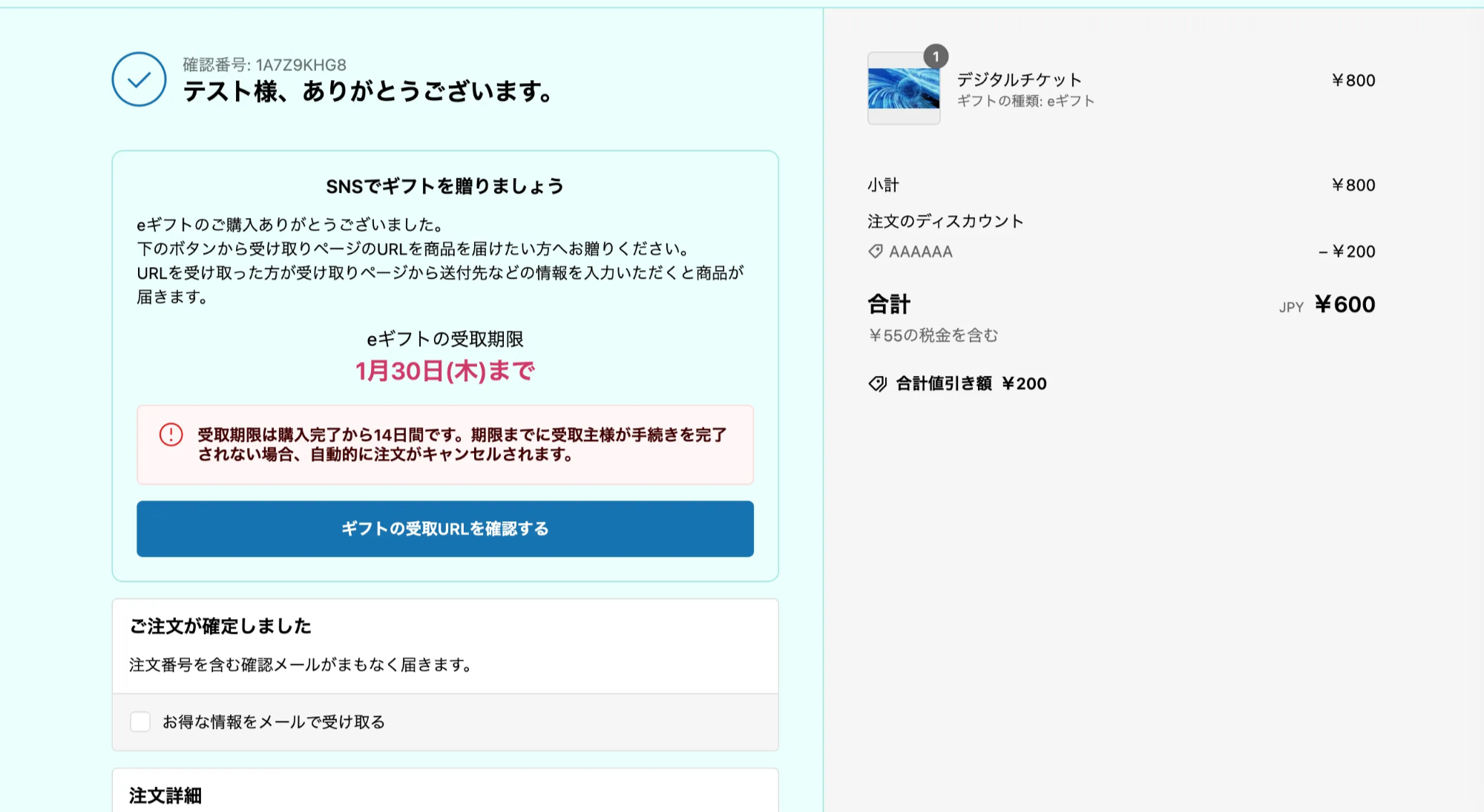The image size is (1484, 812).
Task: Click the 合計 ¥600 total amount
Action: (x=1345, y=304)
